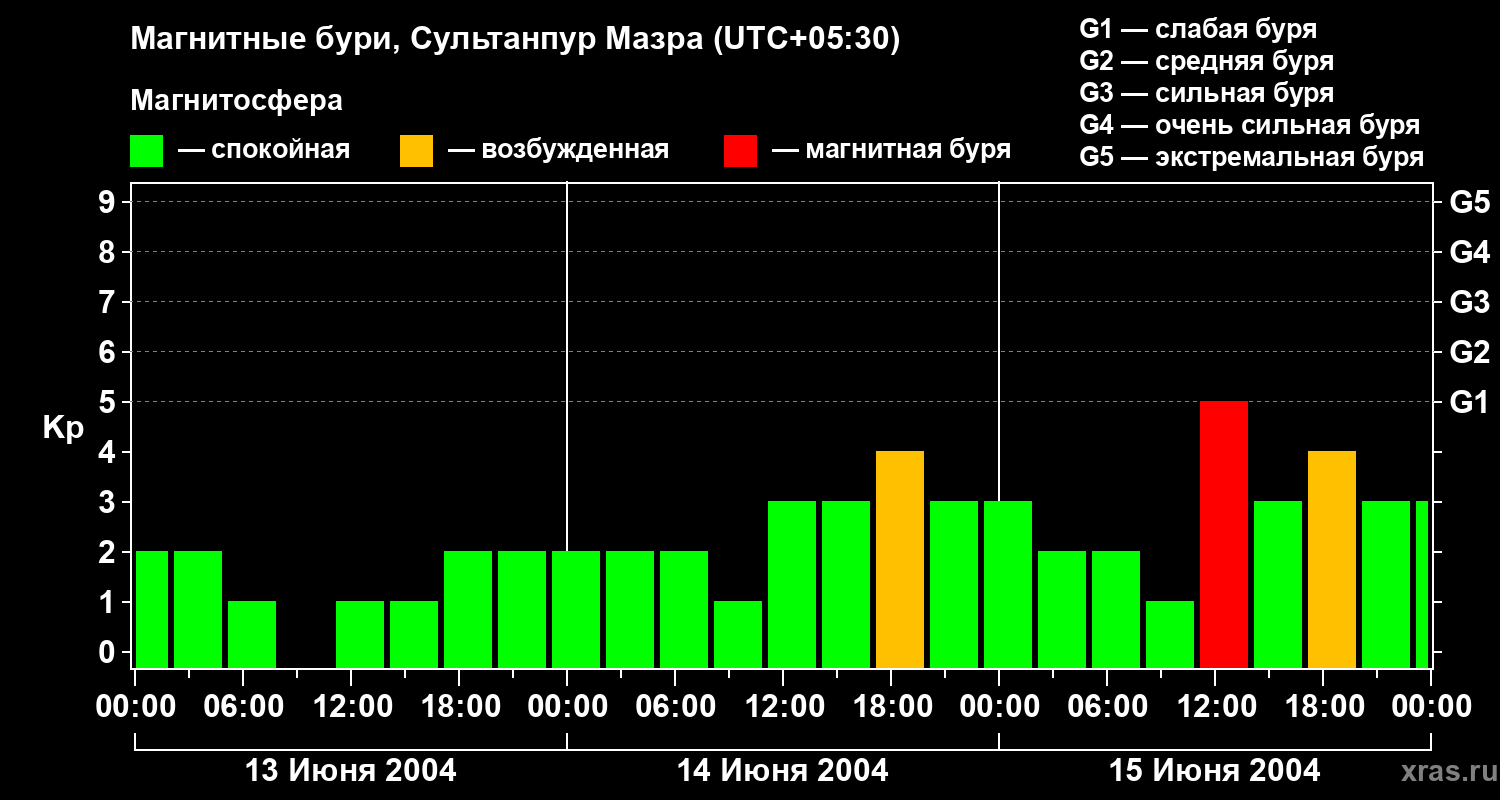Click the Kp 3 green bar right after the red bar
Screen dimensions: 1500x800
(x=1278, y=585)
